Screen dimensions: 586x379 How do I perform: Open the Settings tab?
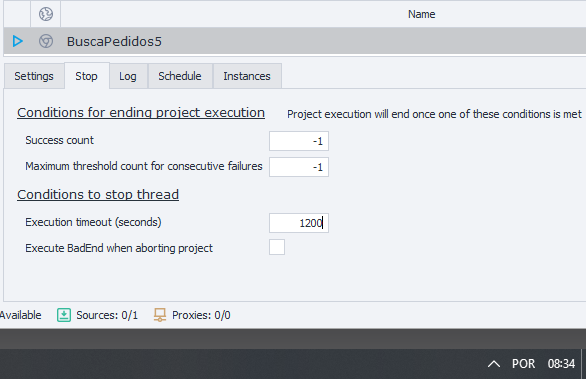coord(34,76)
